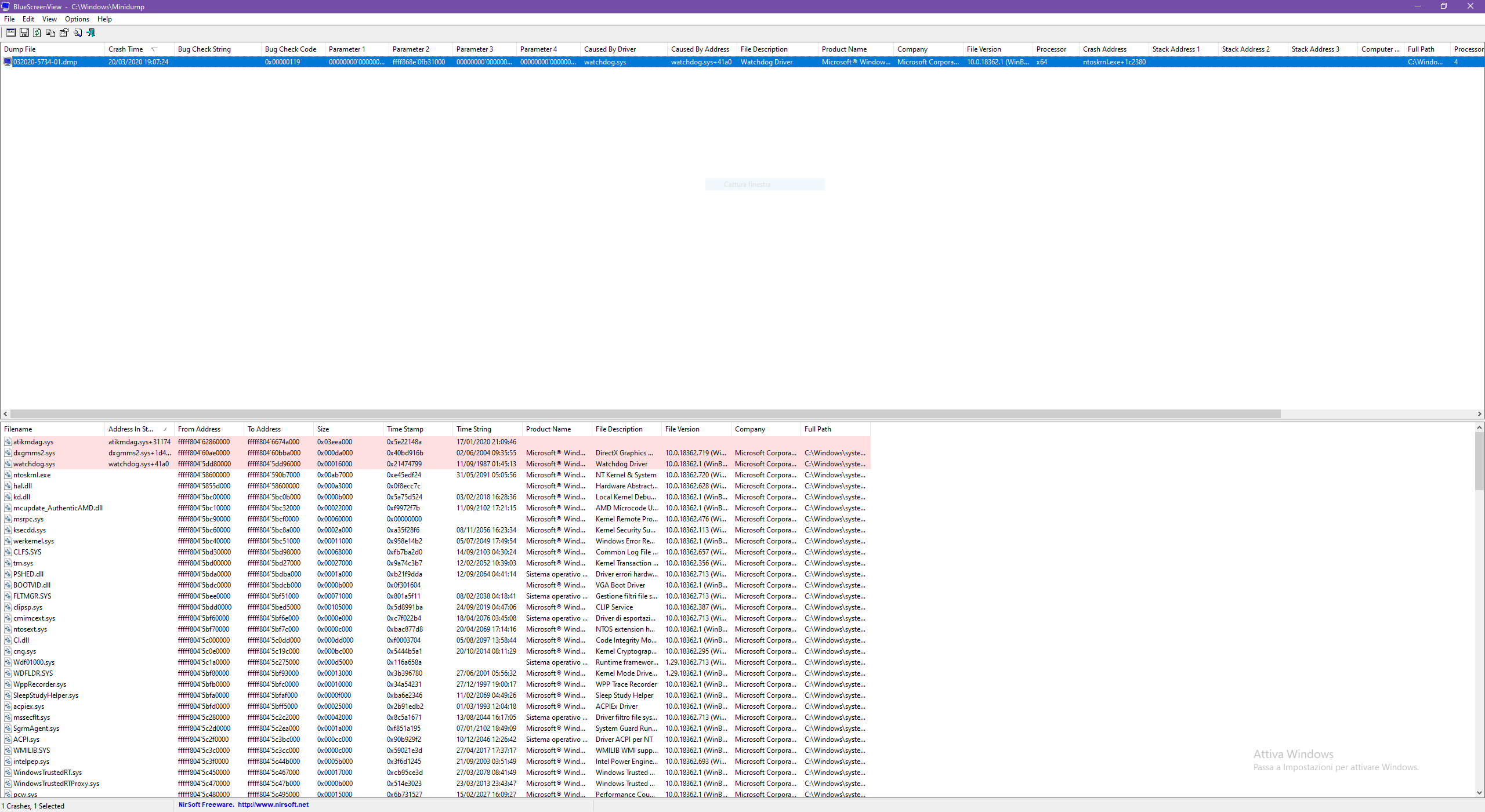This screenshot has width=1485, height=812.
Task: Open the File menu
Action: click(x=9, y=19)
